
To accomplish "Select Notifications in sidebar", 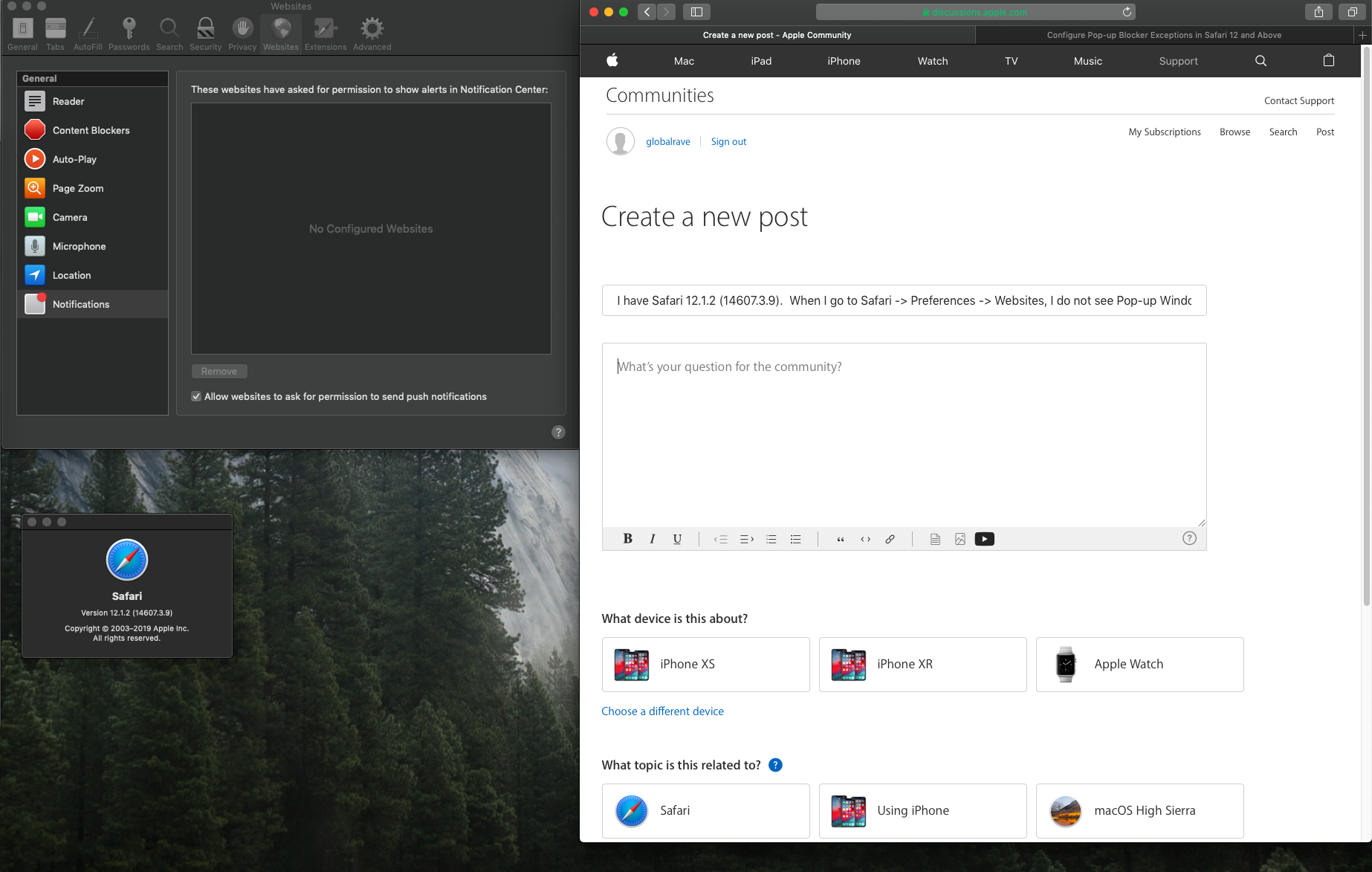I will [93, 304].
